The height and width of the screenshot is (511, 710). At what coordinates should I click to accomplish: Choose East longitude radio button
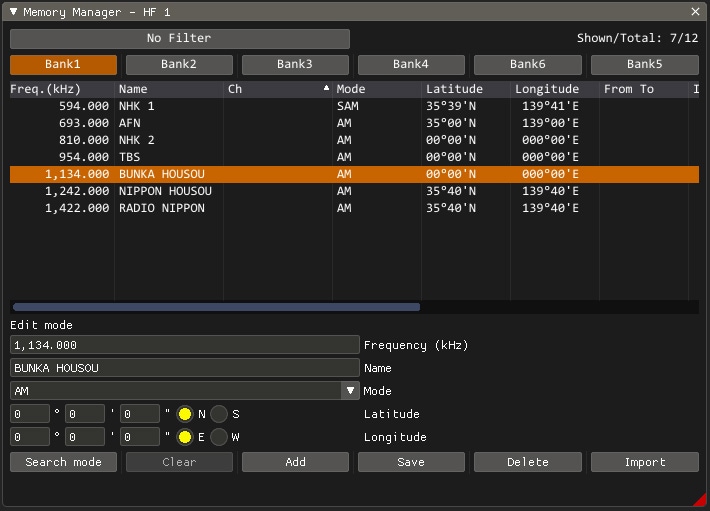click(x=184, y=437)
